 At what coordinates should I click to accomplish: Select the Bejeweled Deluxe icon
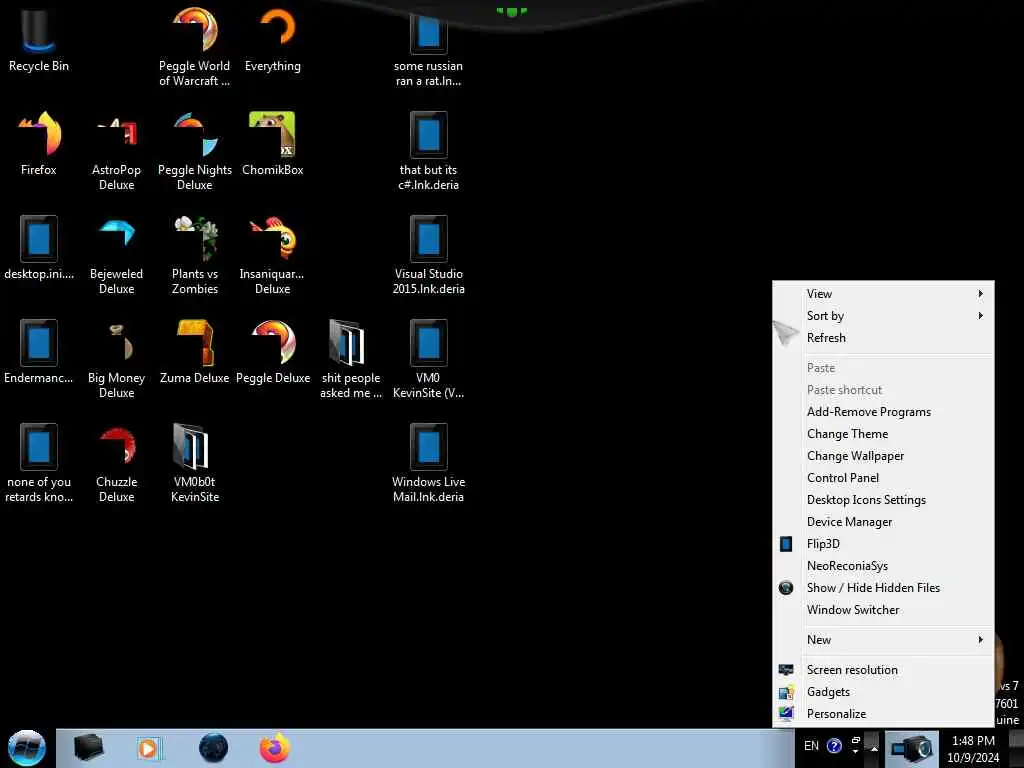pos(116,255)
